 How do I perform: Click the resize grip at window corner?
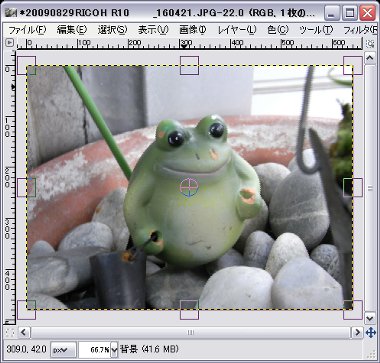point(370,354)
